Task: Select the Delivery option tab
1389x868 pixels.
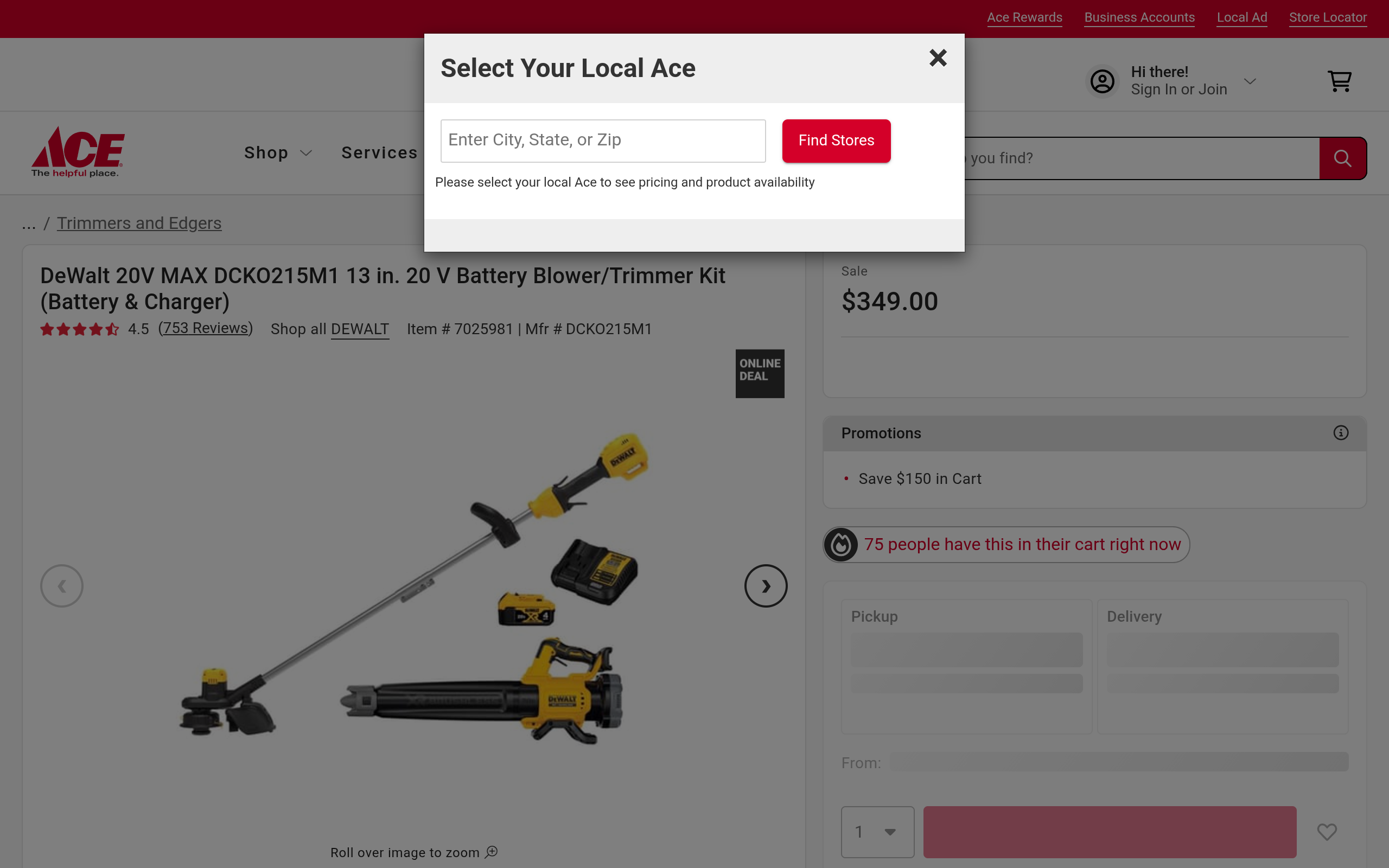Action: point(1222,667)
